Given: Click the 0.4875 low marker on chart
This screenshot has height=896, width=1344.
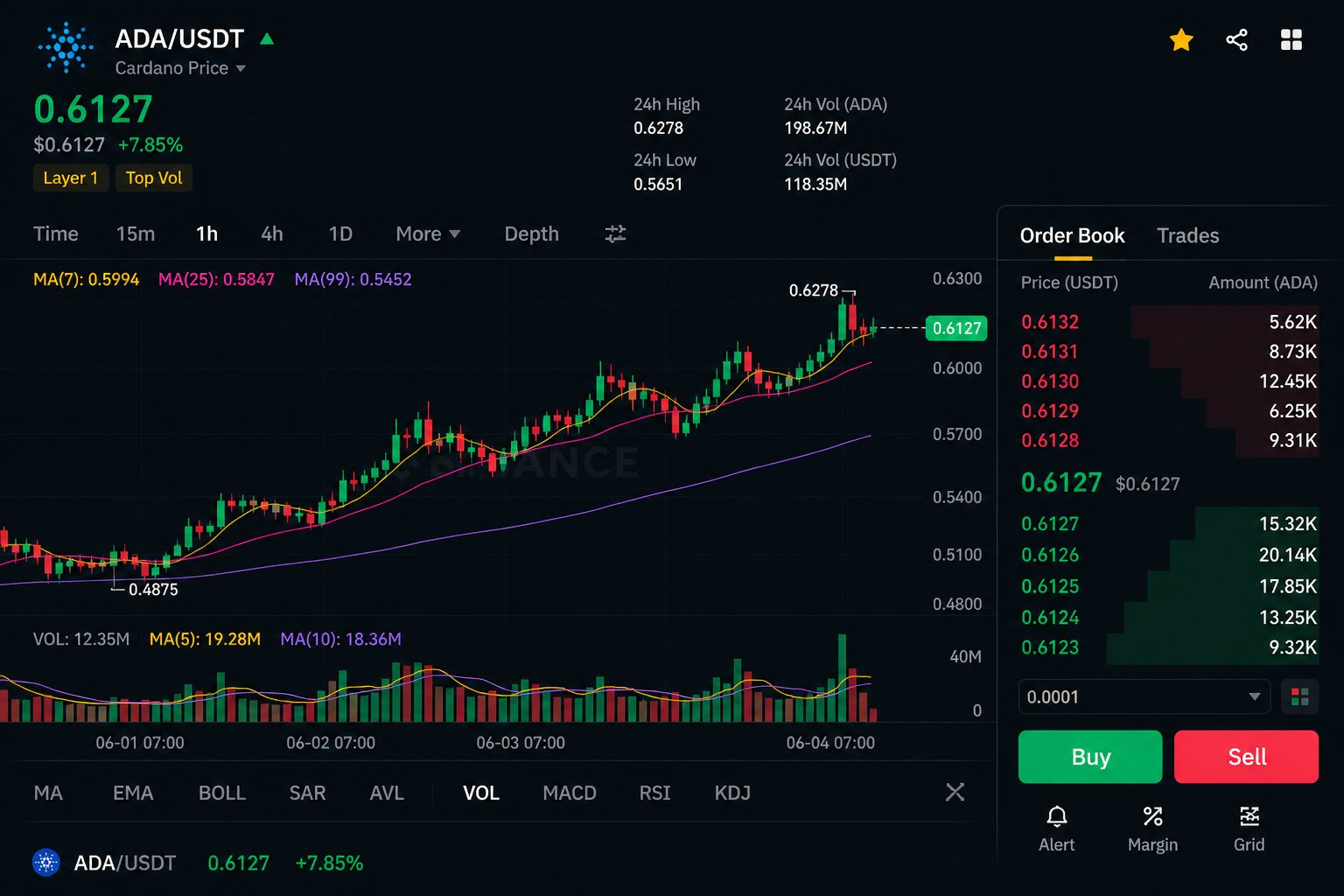Looking at the screenshot, I should click(x=153, y=590).
